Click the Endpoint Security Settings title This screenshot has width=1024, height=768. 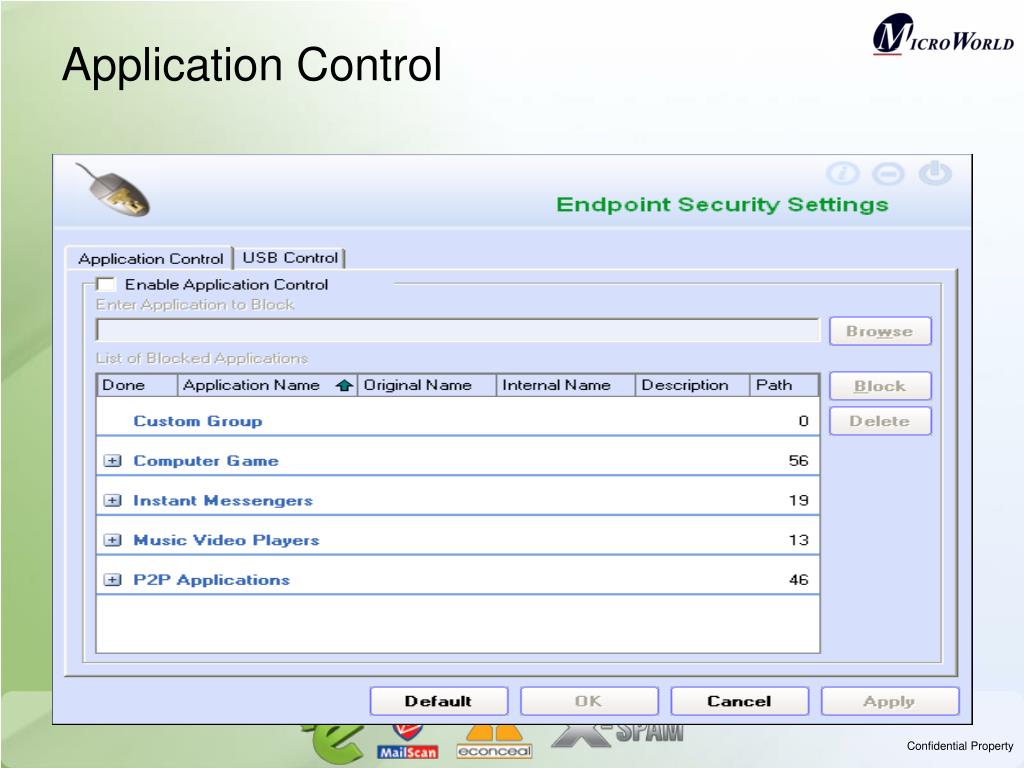[x=722, y=205]
